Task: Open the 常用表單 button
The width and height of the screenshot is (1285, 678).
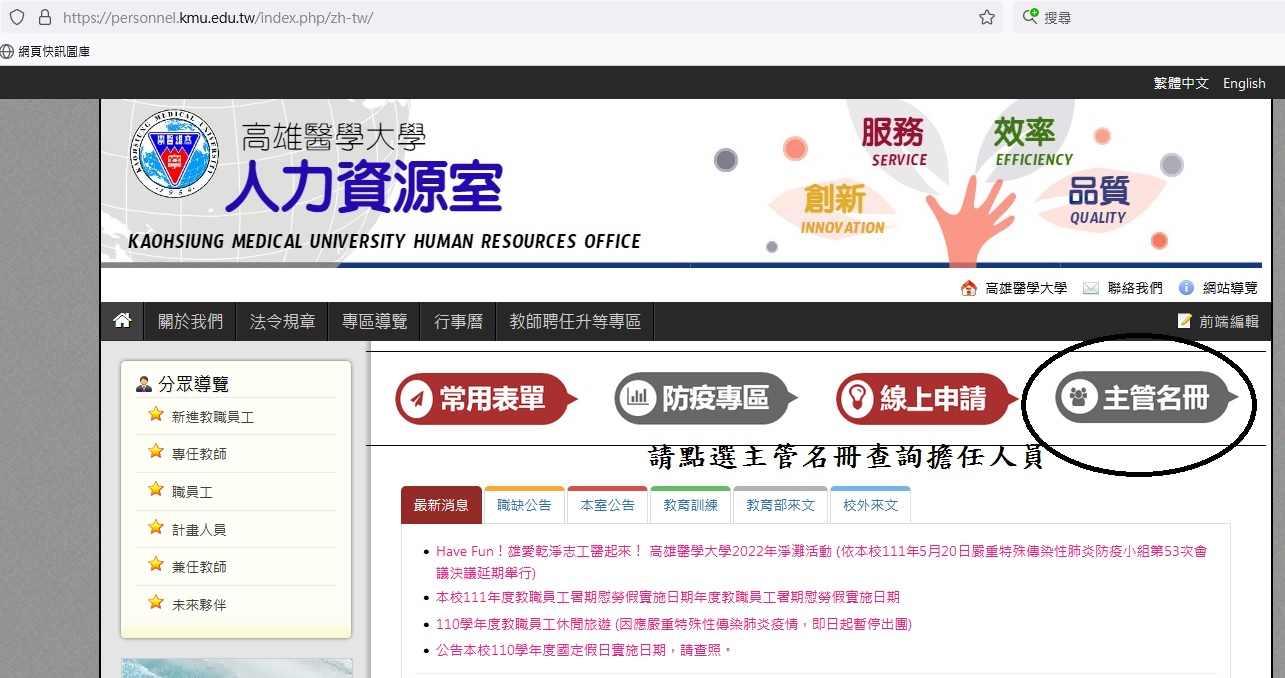Action: [x=486, y=399]
